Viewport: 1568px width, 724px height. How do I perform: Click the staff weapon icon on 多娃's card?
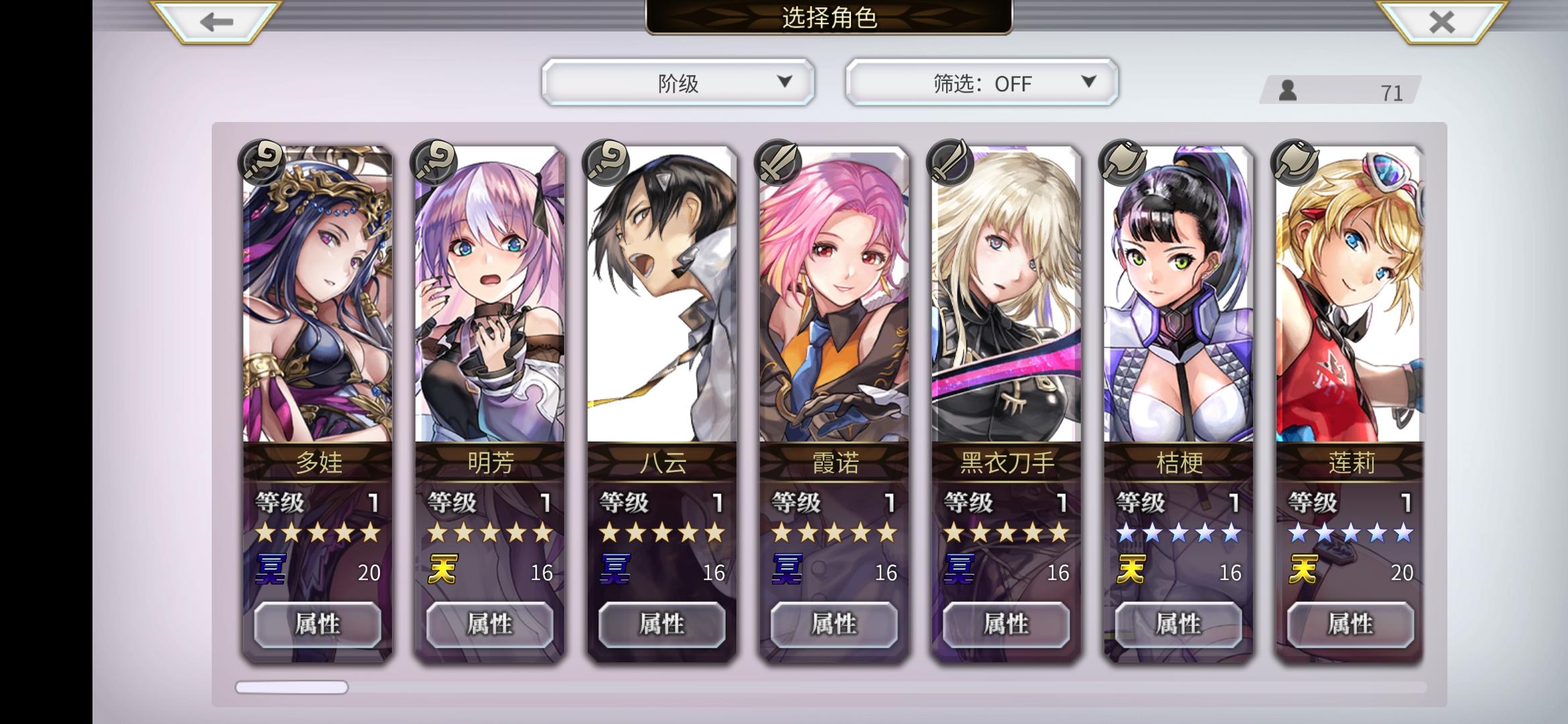pos(261,162)
